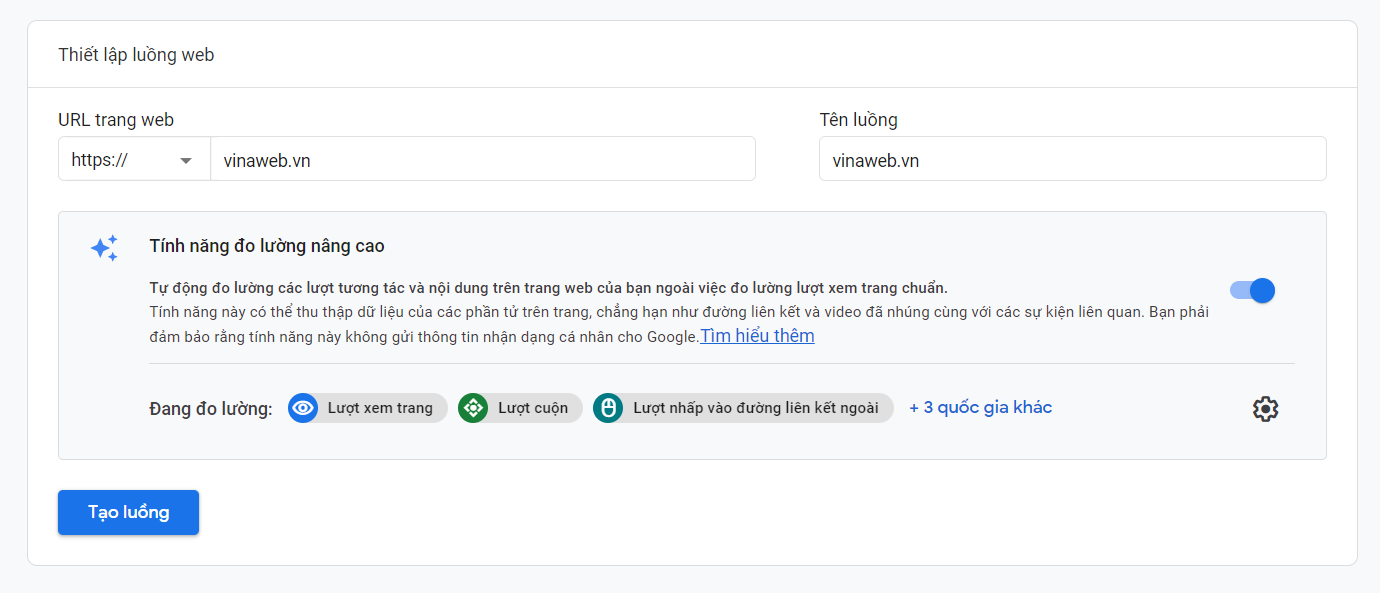The height and width of the screenshot is (593, 1380).
Task: Click the blue eye page views icon
Action: 302,408
